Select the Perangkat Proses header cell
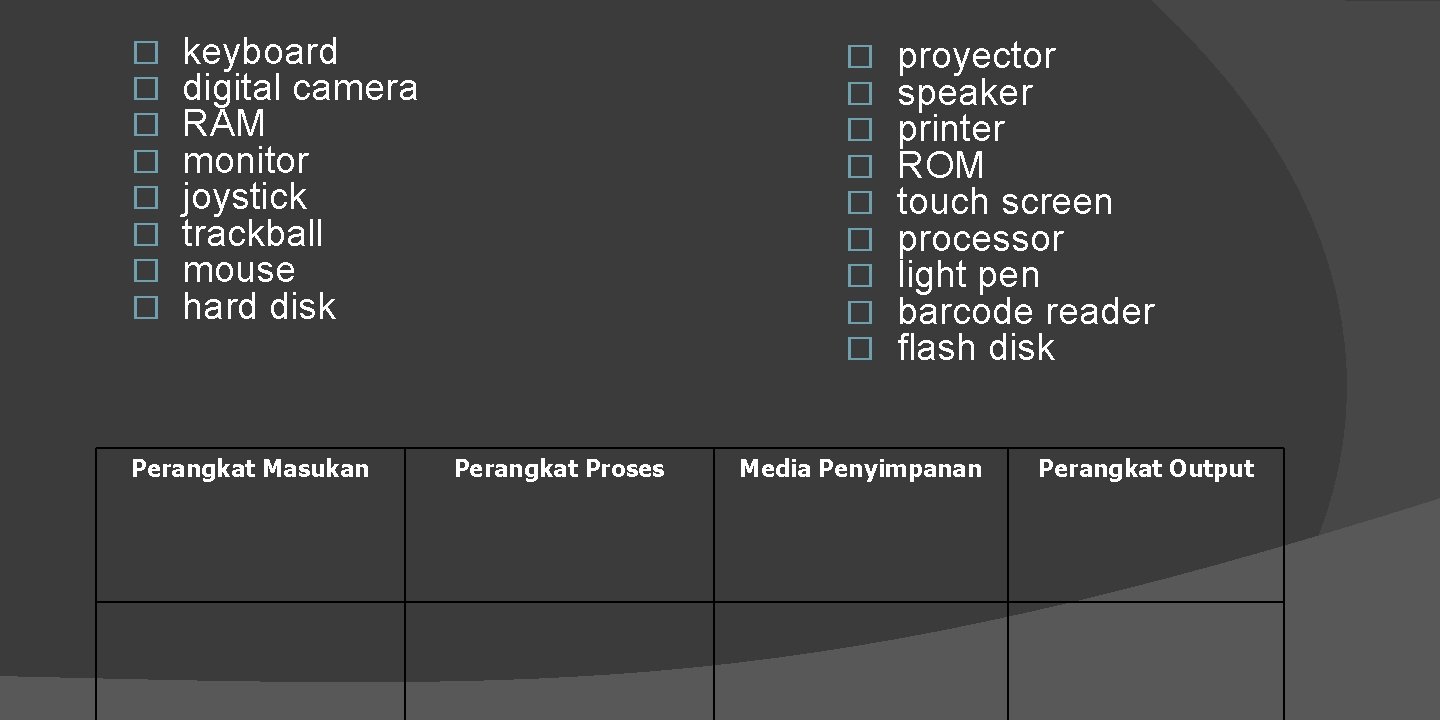The image size is (1440, 720). click(559, 469)
